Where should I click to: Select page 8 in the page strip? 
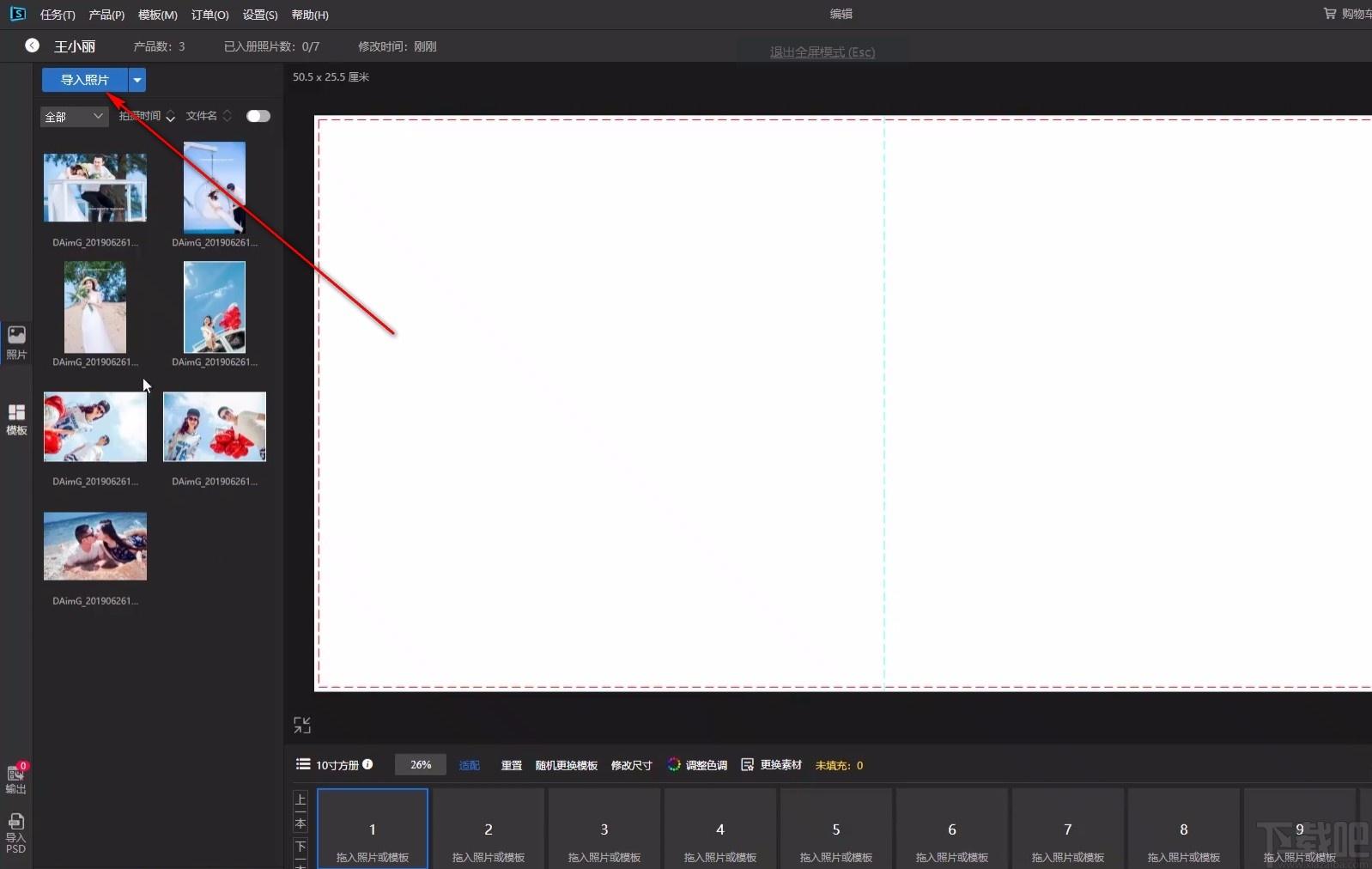click(1184, 829)
